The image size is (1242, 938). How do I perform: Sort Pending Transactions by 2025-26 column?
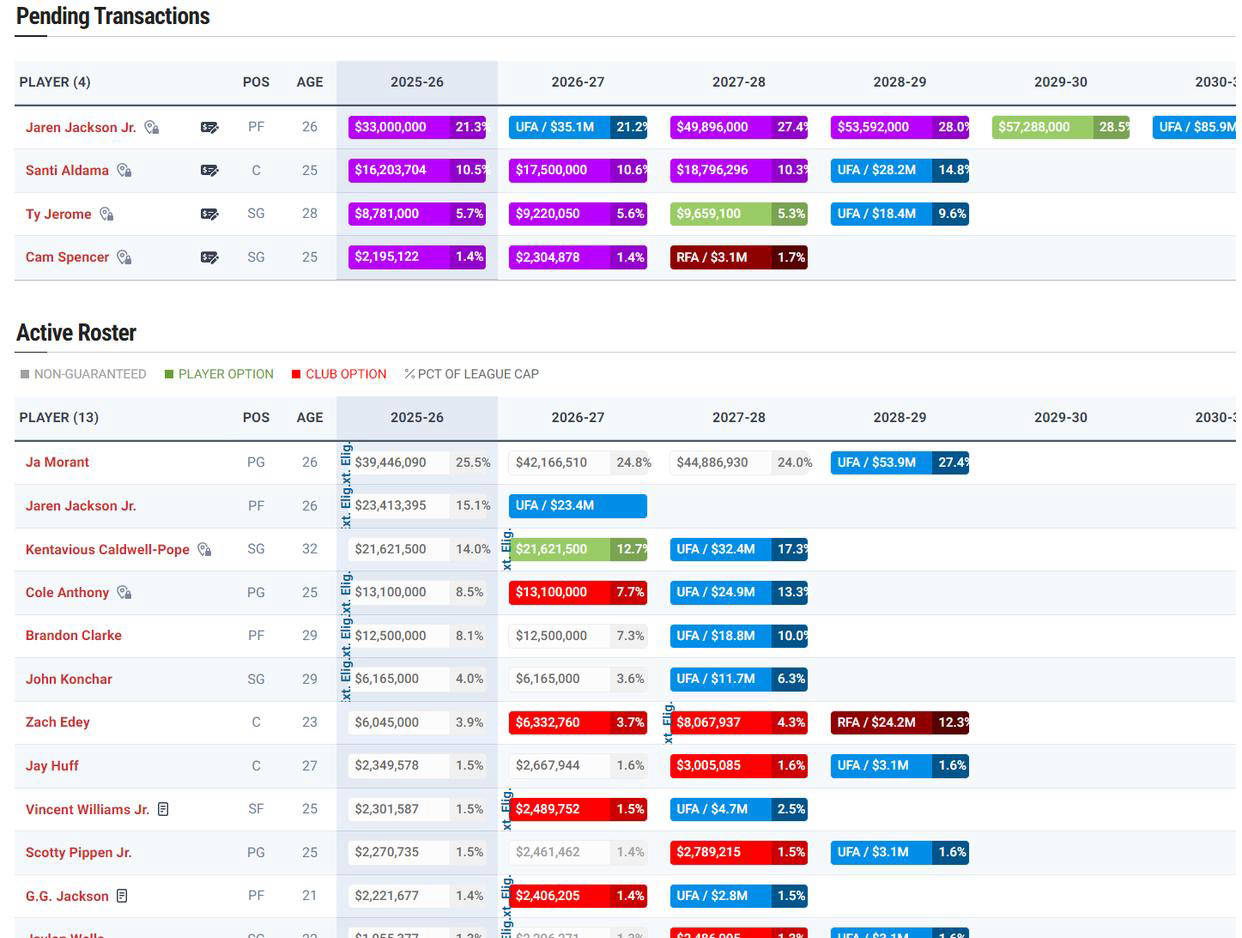417,82
